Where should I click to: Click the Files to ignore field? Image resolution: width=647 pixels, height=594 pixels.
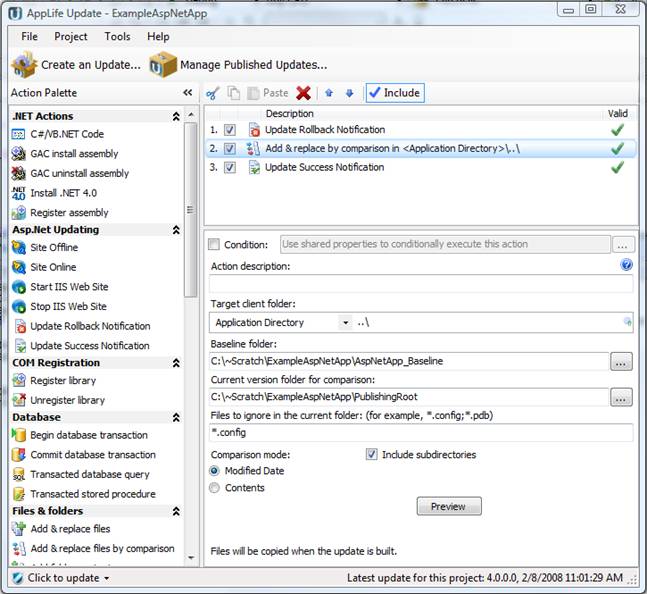(421, 433)
